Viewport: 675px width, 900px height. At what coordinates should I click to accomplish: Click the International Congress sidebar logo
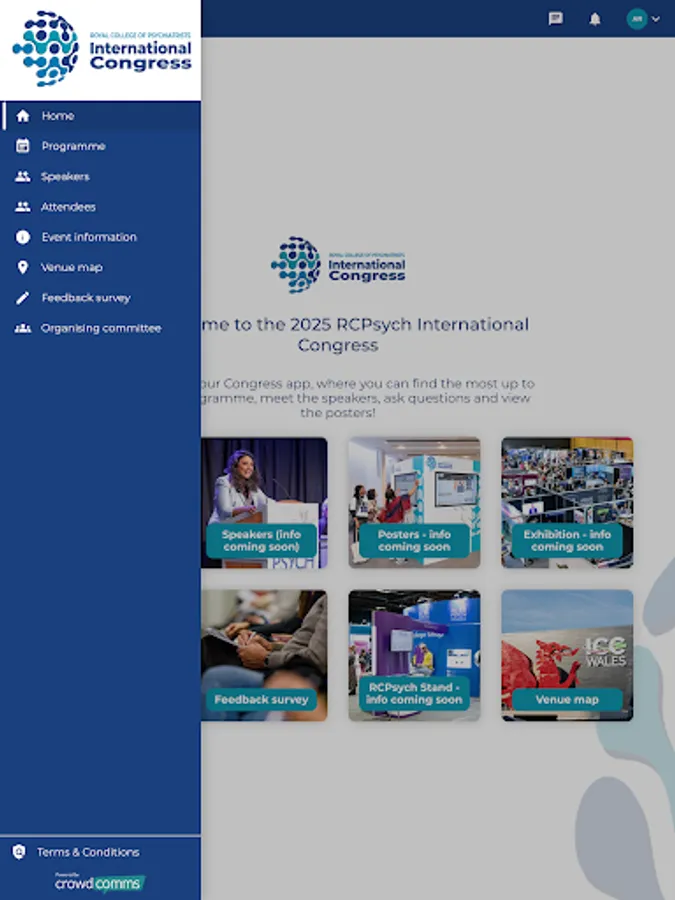tap(102, 49)
